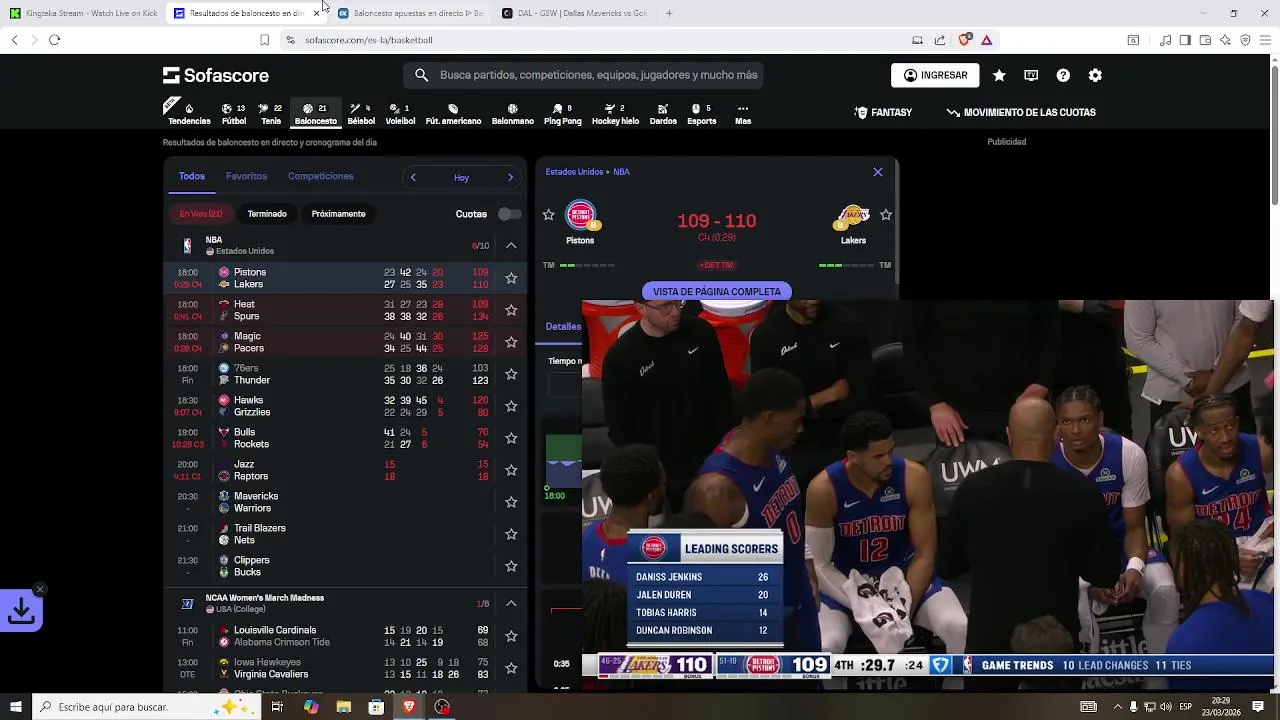Open a new browser tab

click(669, 13)
